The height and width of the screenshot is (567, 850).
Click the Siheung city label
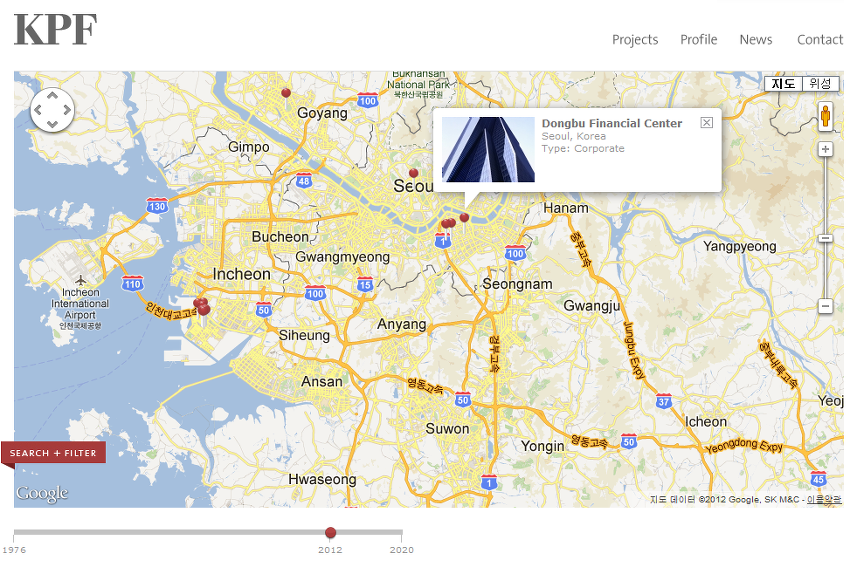point(304,336)
